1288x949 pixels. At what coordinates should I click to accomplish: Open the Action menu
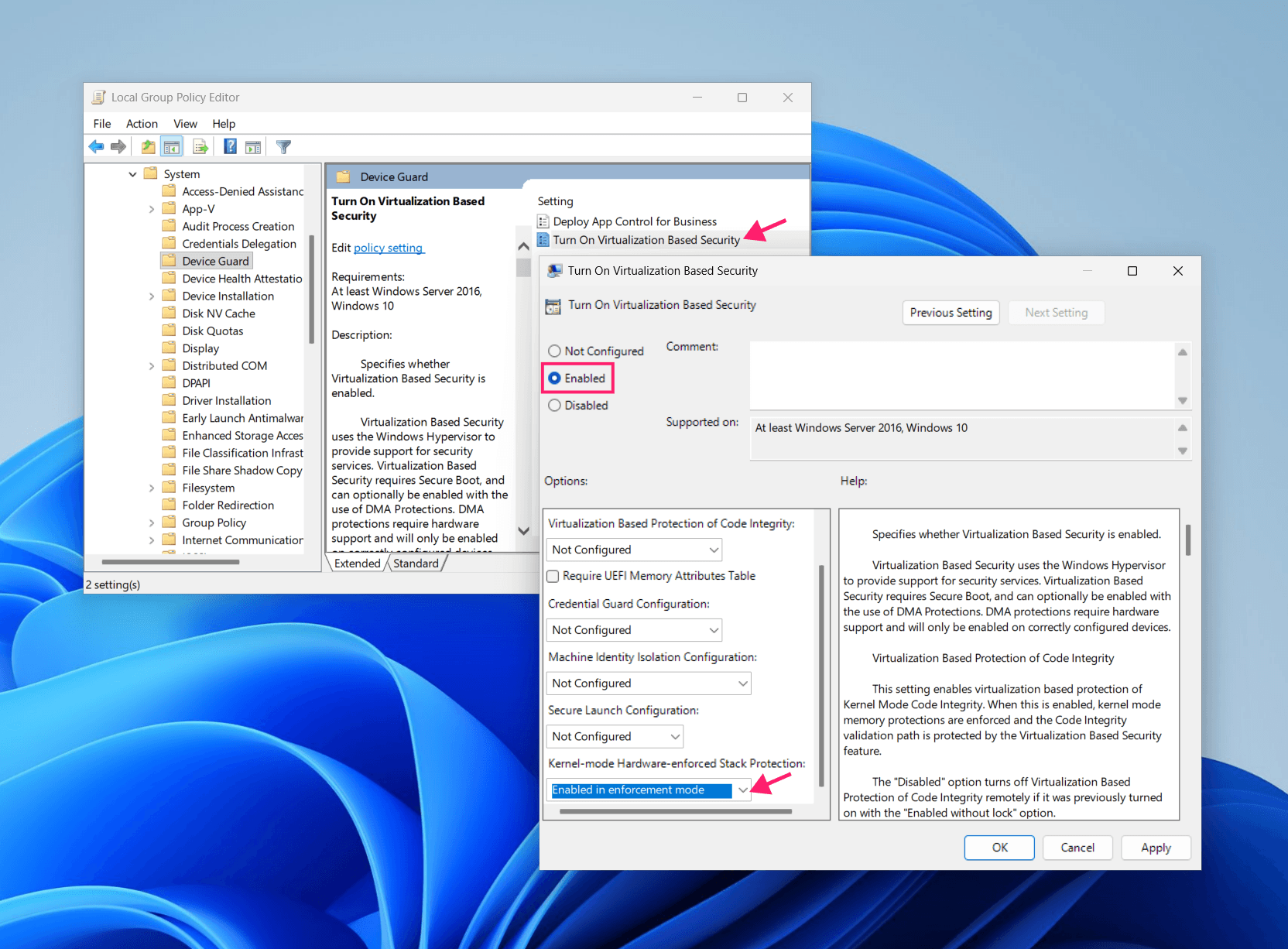click(x=142, y=124)
